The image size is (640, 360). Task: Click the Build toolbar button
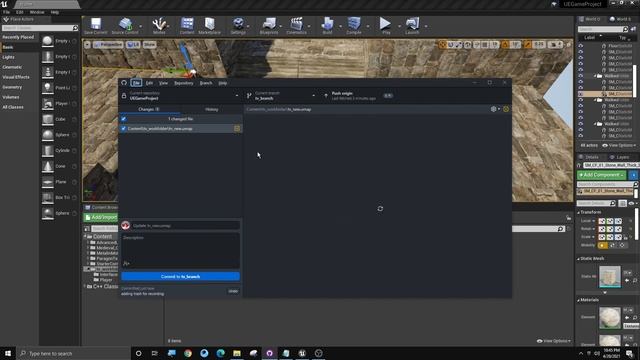327,26
